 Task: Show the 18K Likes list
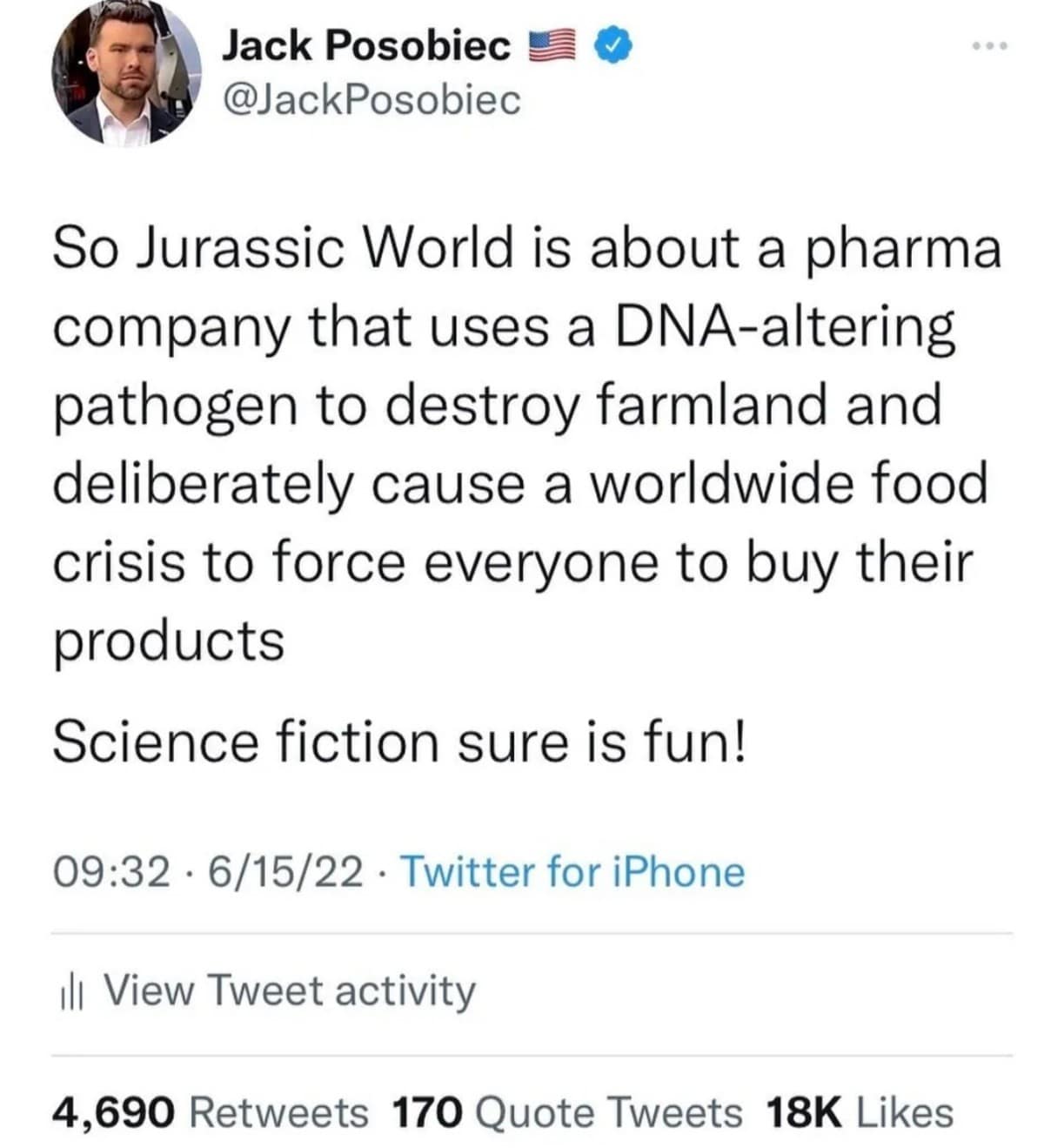pos(860,1112)
